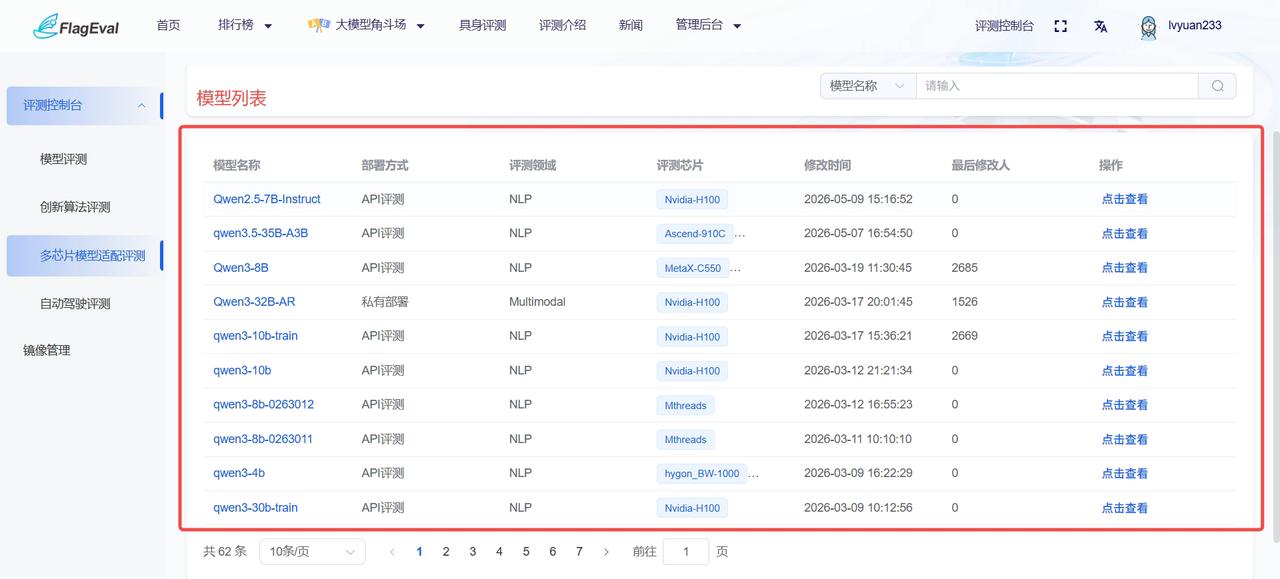
Task: Click the hygon_BW-1000 chip tag
Action: 702,474
